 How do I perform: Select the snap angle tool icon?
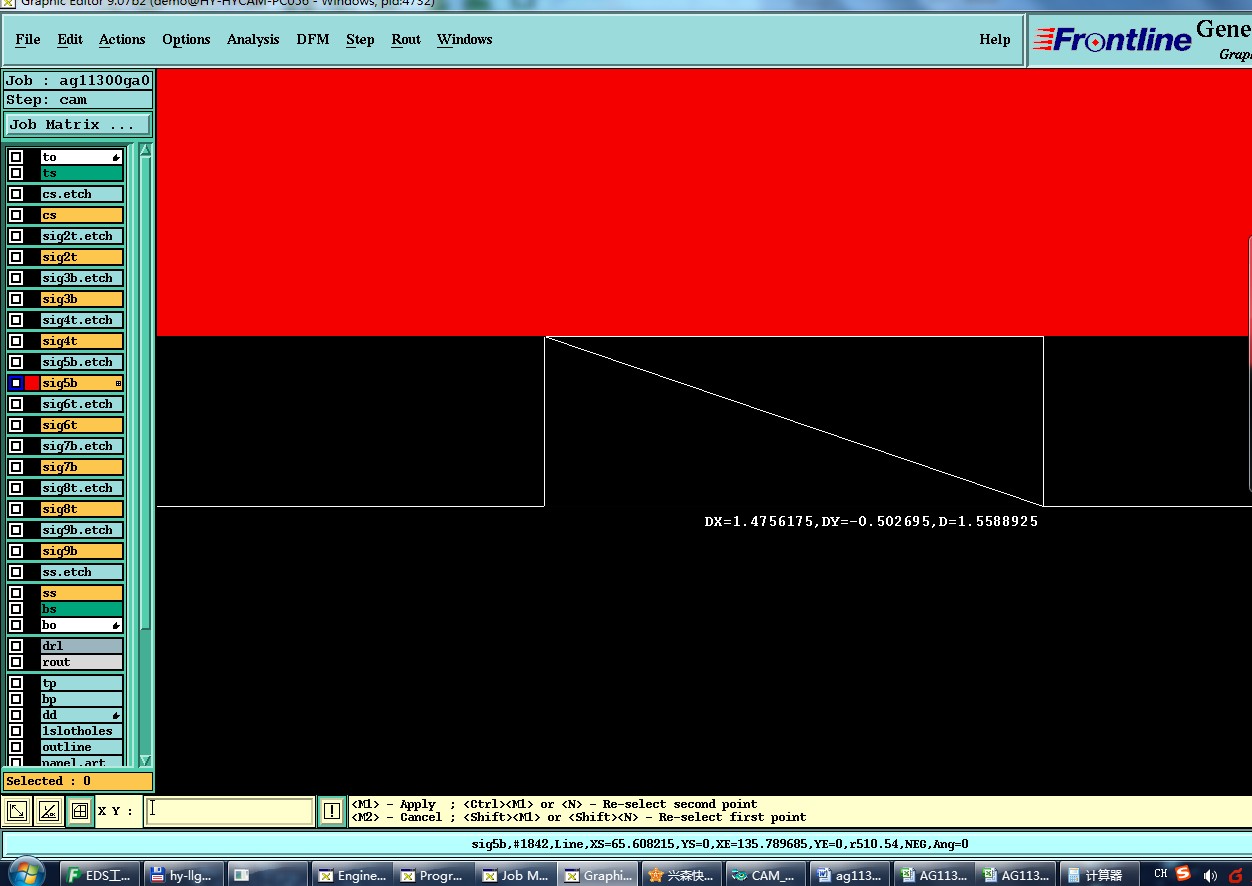point(48,812)
